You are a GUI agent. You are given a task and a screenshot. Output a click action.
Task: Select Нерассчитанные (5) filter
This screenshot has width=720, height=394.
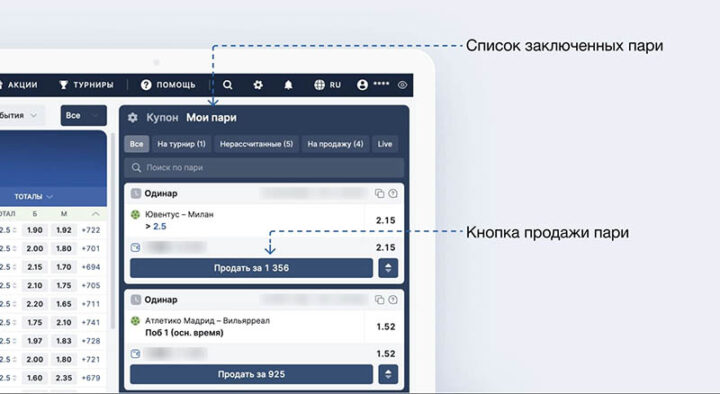pos(256,144)
